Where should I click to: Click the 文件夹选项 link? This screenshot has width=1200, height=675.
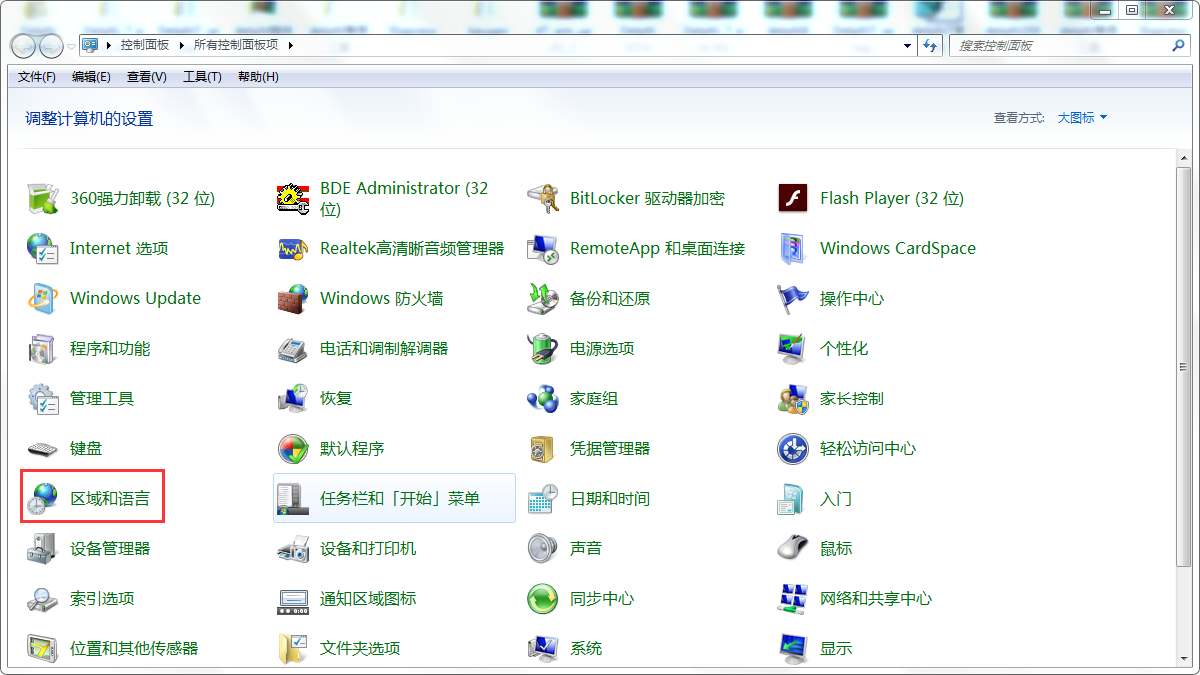coord(360,648)
